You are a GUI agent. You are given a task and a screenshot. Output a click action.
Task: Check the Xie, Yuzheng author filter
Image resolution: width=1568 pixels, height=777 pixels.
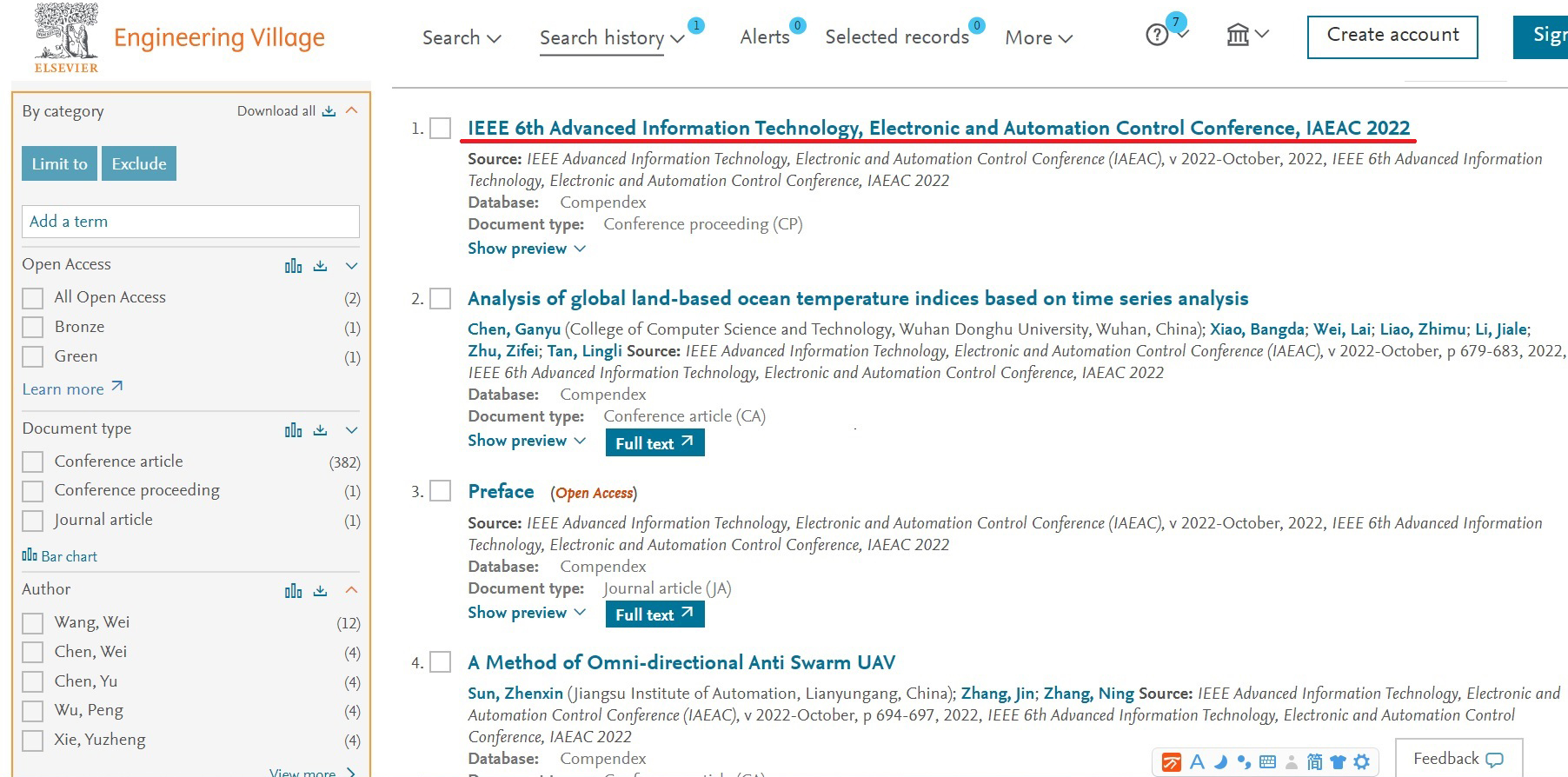coord(33,740)
